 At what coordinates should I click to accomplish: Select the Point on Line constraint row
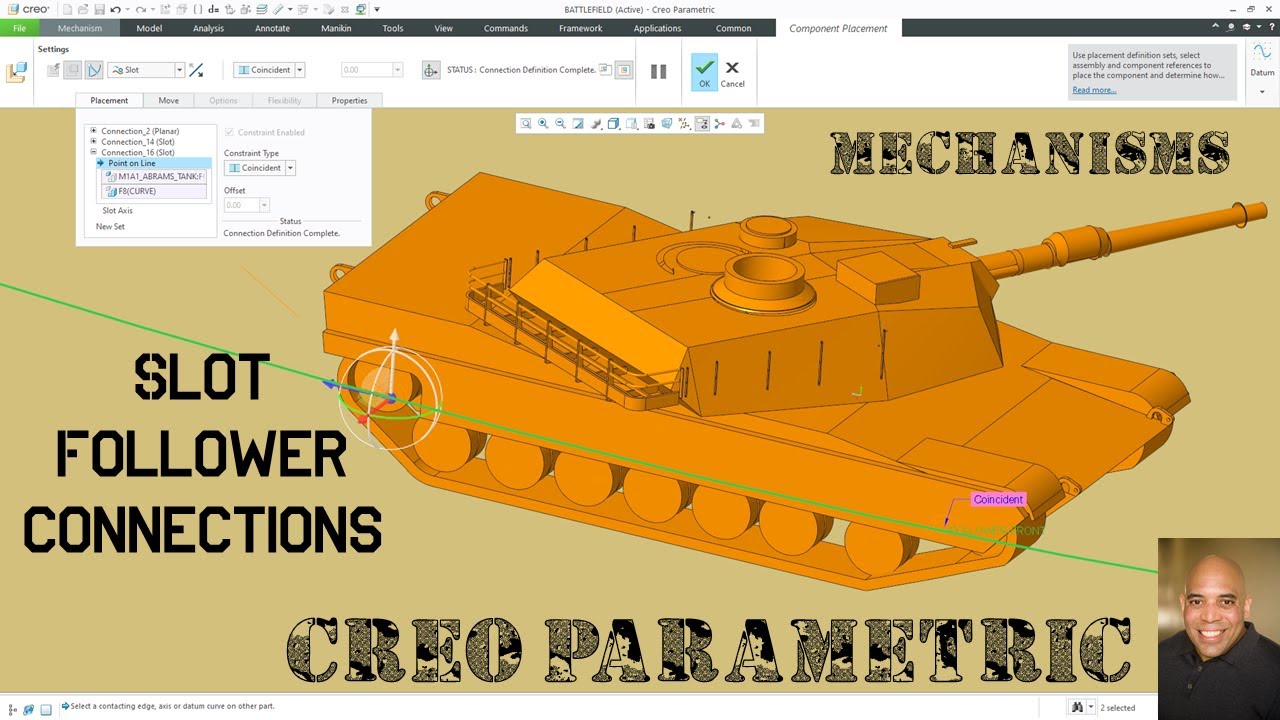point(154,163)
